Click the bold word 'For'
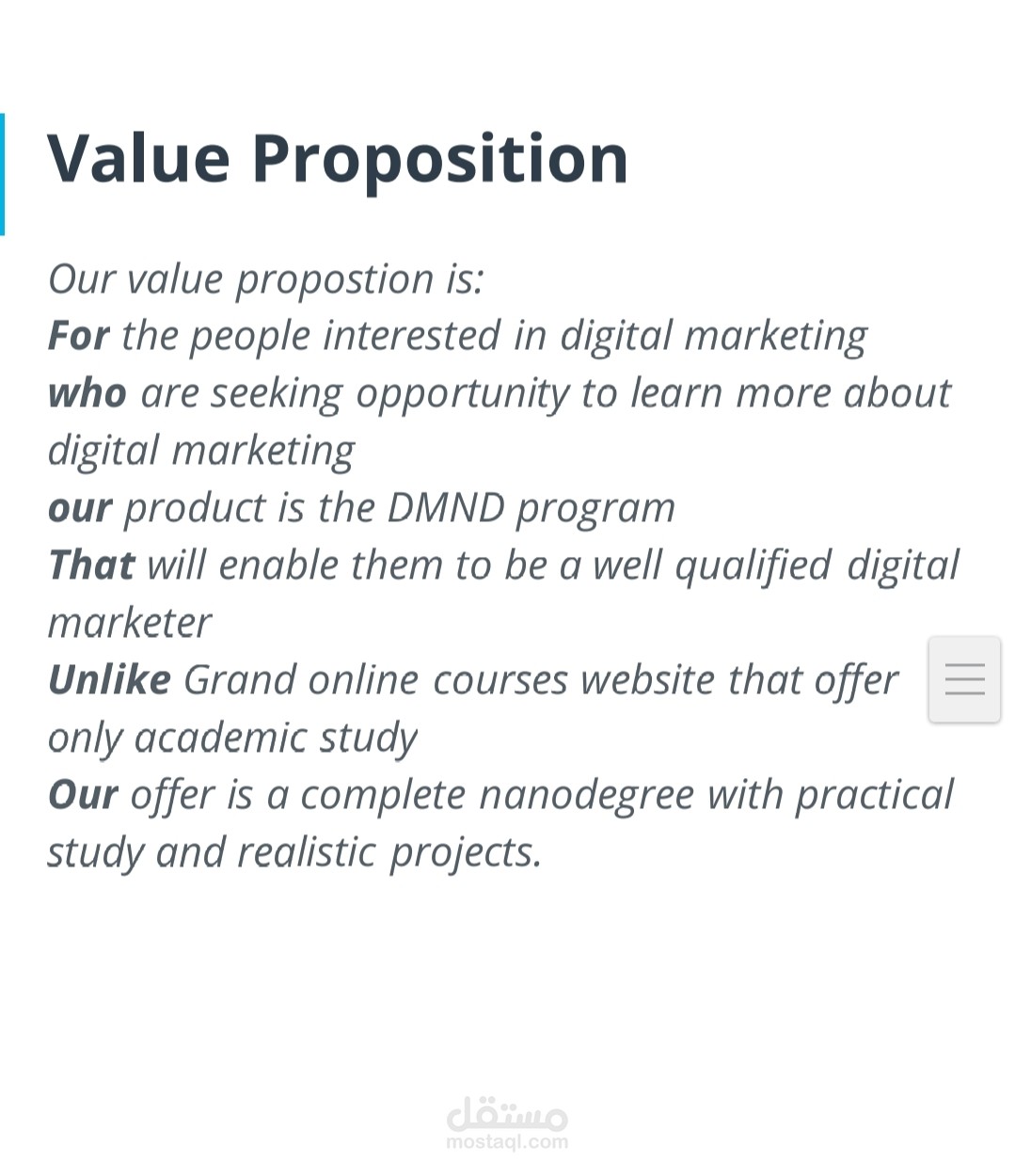Screen dimensions: 1015x1176 pyautogui.click(x=78, y=337)
